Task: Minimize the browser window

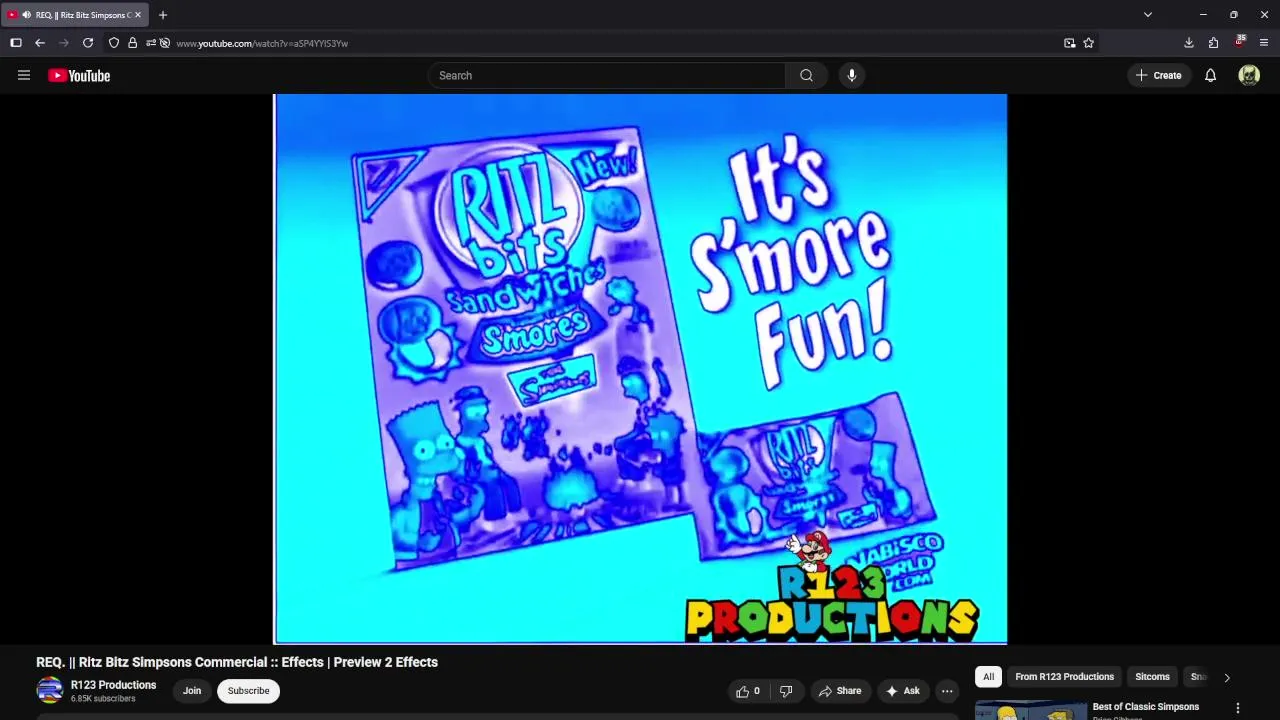Action: click(1203, 15)
